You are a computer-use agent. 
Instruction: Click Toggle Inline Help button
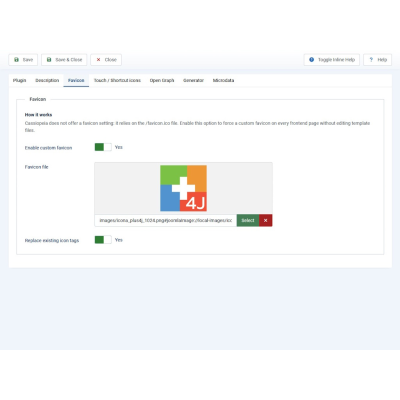tap(332, 60)
